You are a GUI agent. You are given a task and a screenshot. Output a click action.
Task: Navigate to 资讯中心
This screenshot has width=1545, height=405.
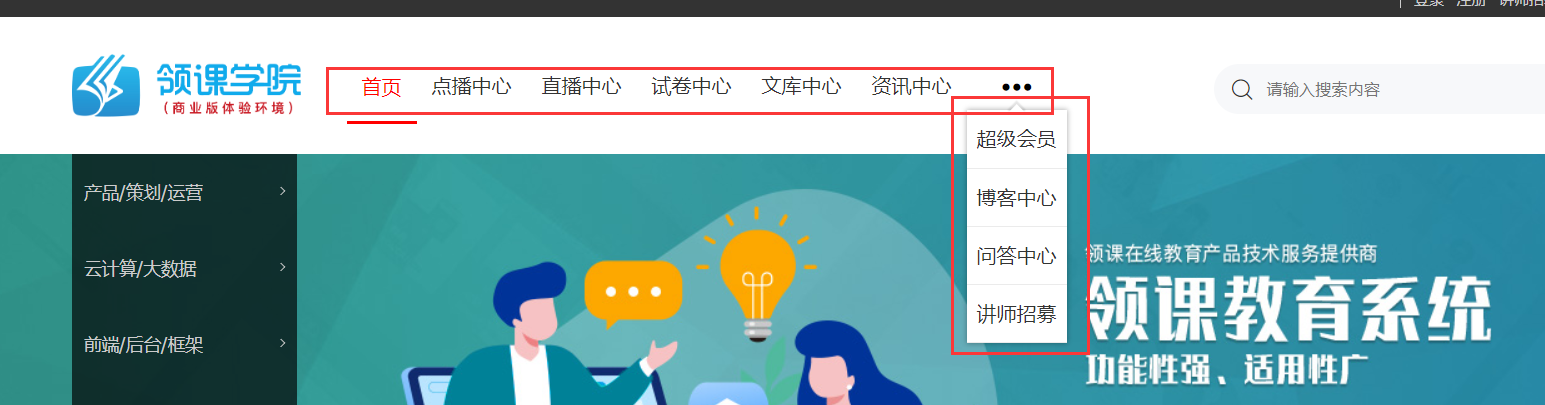911,87
